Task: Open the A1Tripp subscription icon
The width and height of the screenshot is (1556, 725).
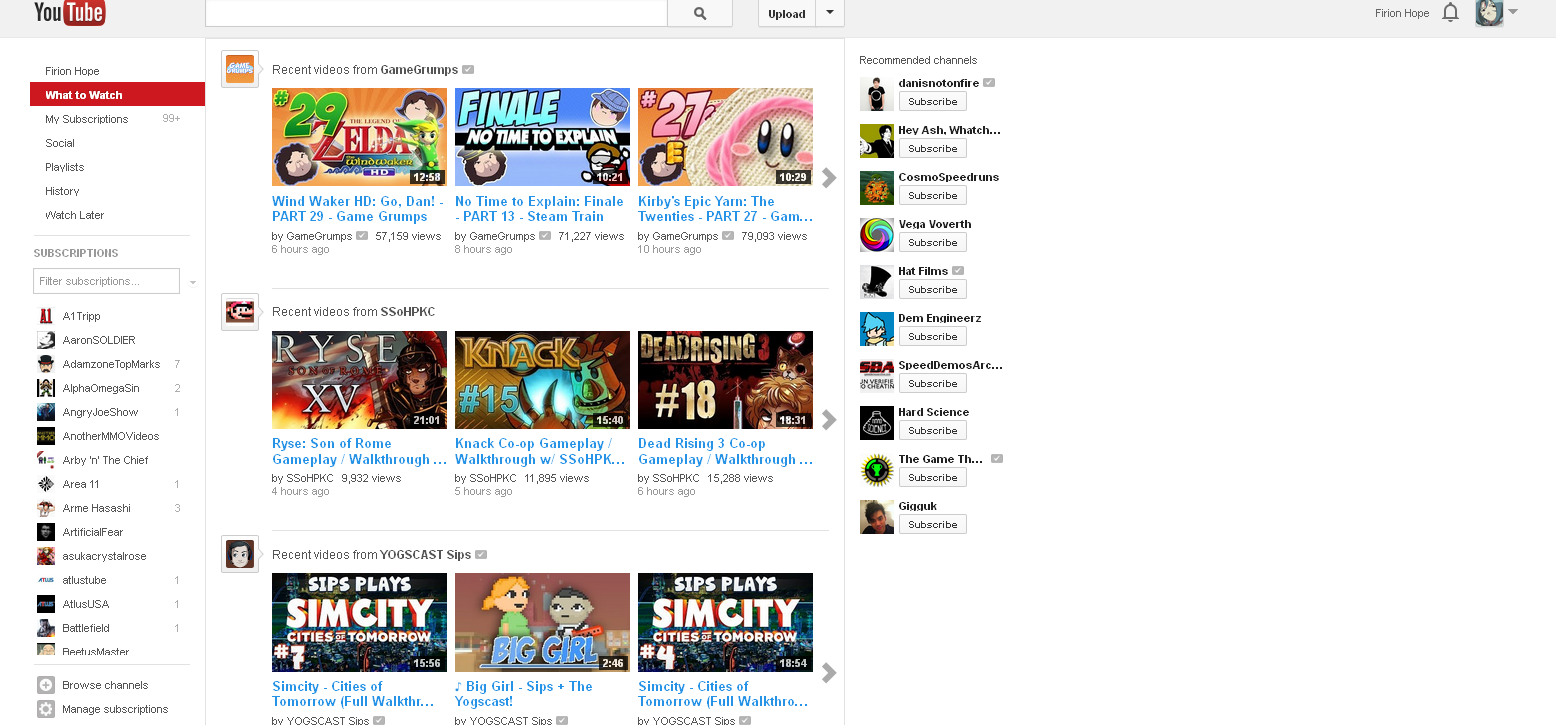Action: click(x=46, y=316)
